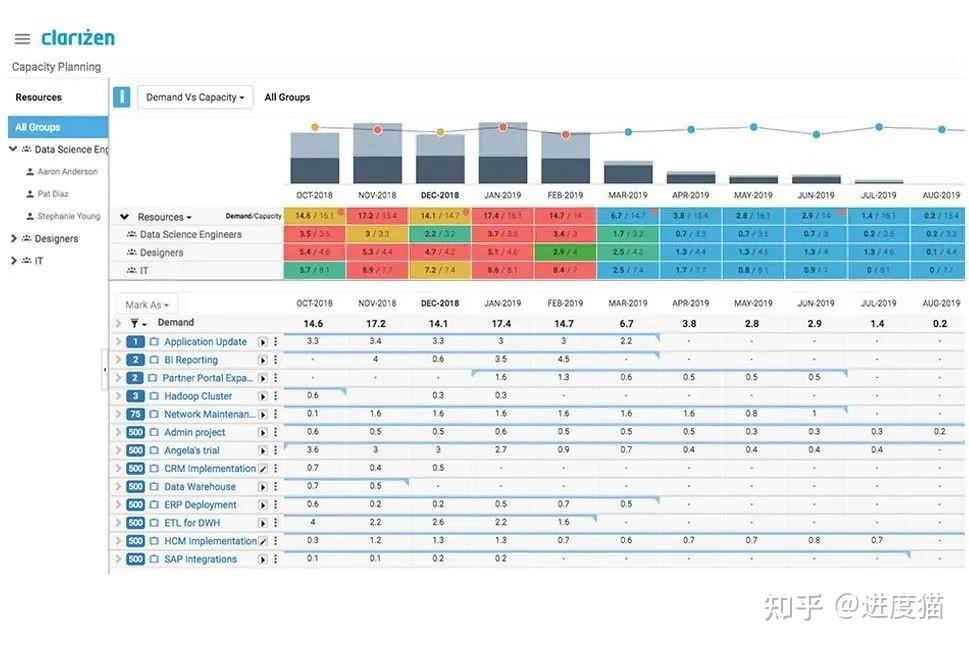Open the filter funnel in the Demand row

point(135,323)
